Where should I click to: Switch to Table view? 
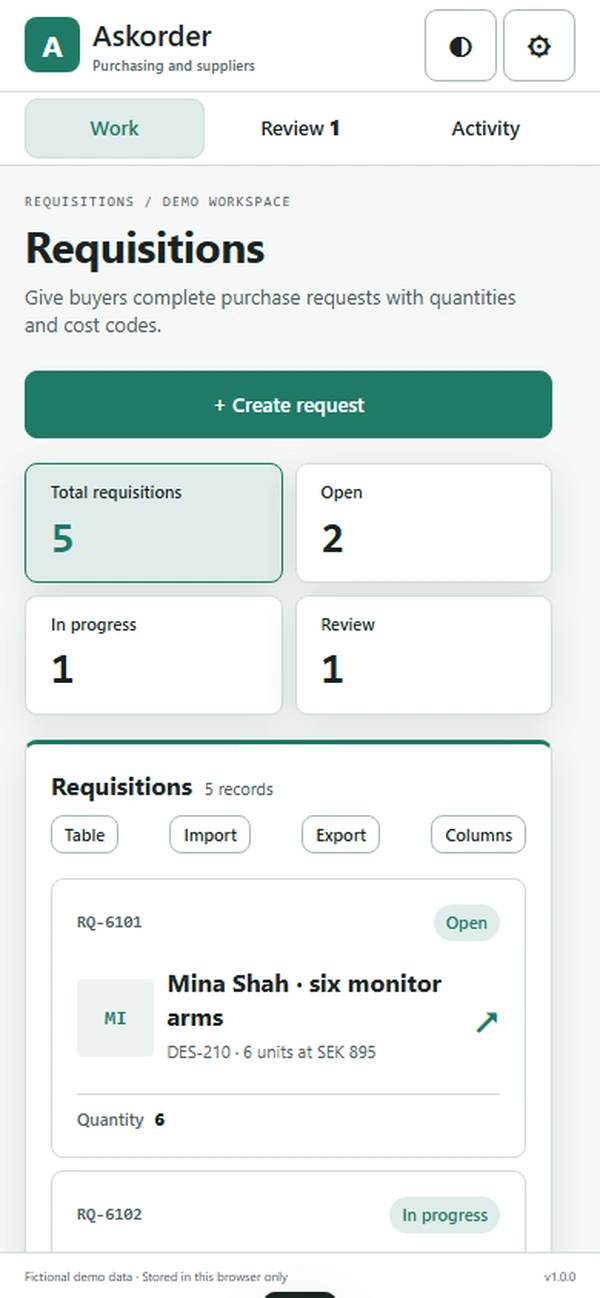84,835
